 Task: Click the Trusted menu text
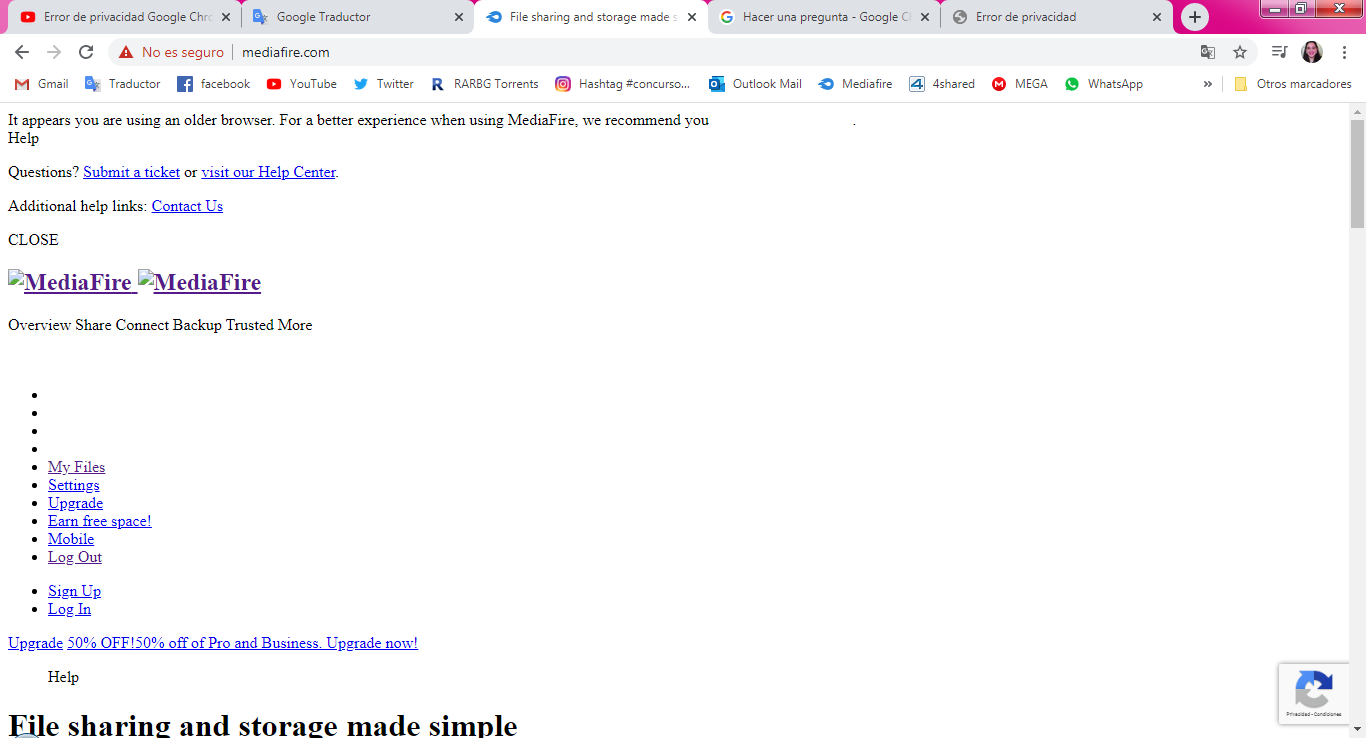tap(250, 325)
